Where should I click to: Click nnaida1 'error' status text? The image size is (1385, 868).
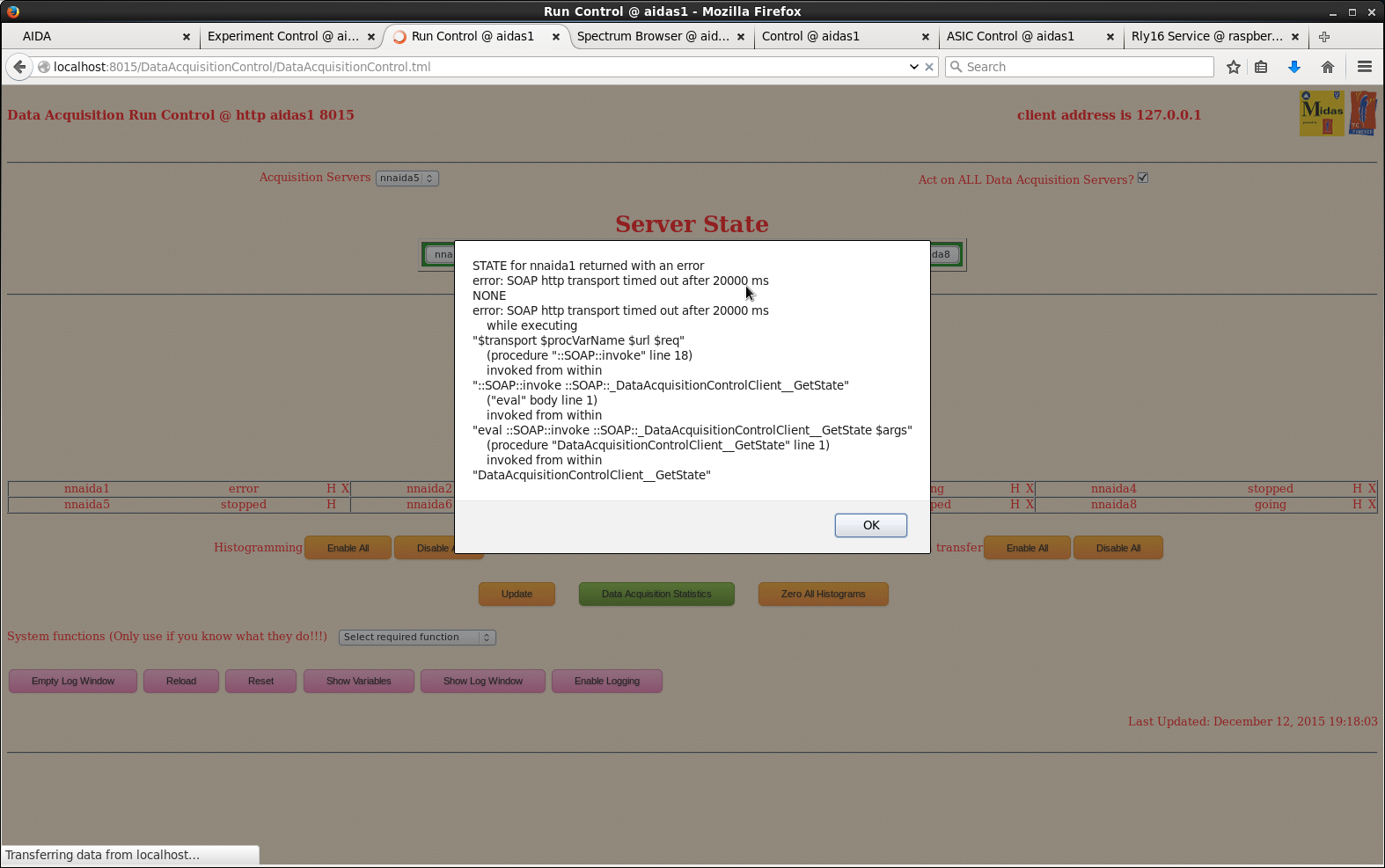[x=244, y=489]
